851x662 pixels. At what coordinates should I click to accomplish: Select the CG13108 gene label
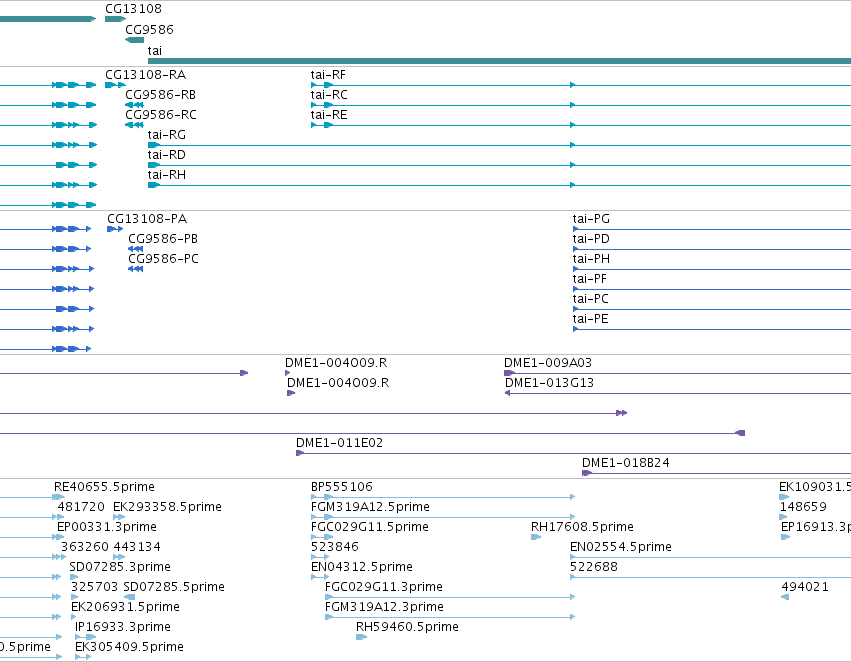pyautogui.click(x=133, y=9)
